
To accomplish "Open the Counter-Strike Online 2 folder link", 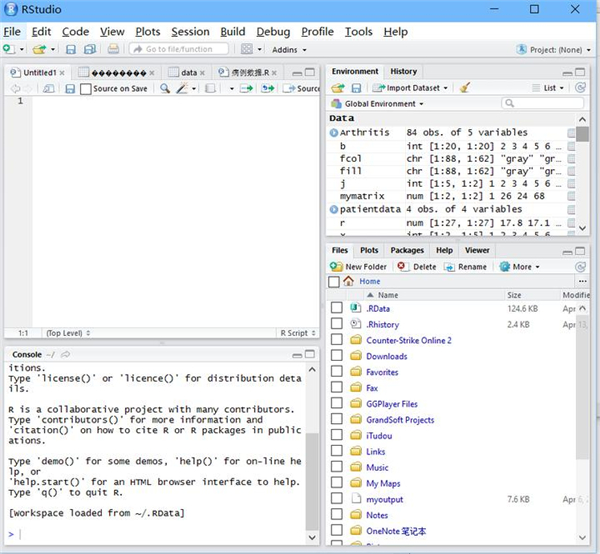I will [x=408, y=340].
